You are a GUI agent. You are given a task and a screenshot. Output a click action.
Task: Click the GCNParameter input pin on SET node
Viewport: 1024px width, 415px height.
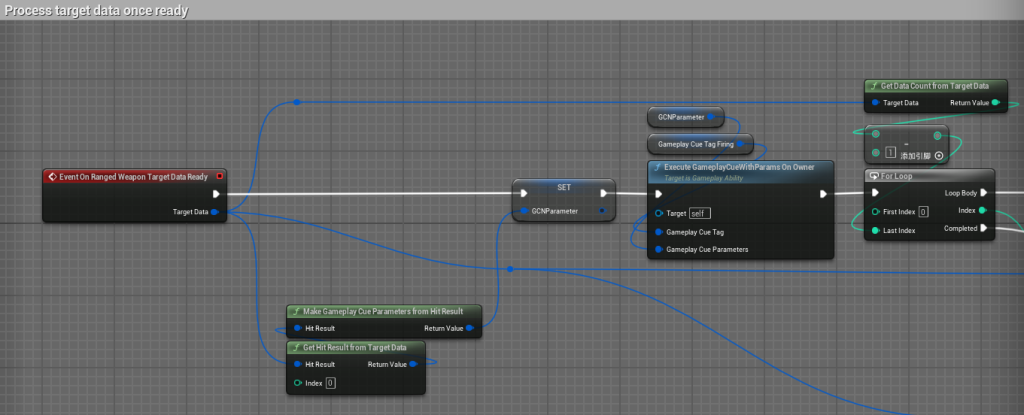(x=523, y=212)
